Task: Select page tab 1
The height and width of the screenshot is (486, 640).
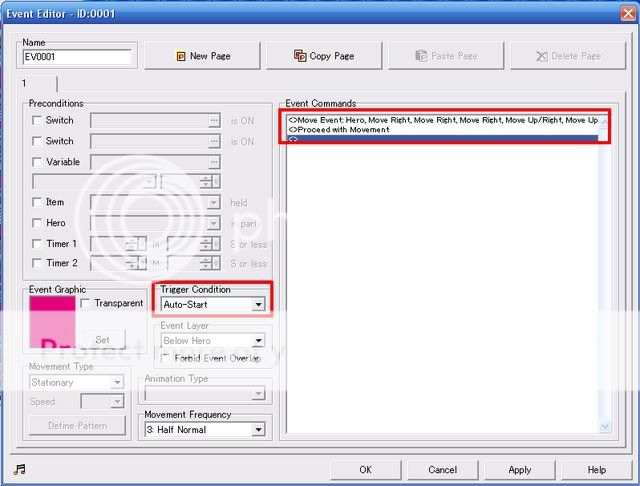Action: (x=26, y=84)
